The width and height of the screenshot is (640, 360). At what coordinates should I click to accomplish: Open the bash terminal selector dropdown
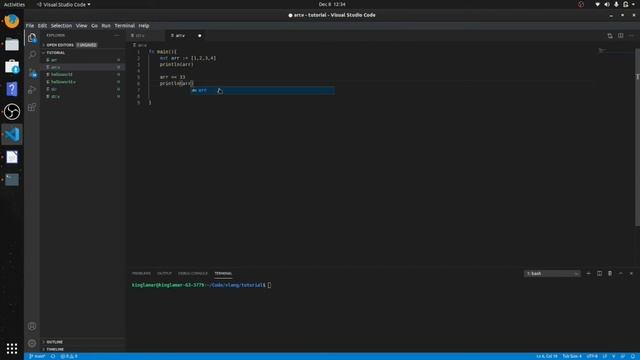(x=552, y=273)
